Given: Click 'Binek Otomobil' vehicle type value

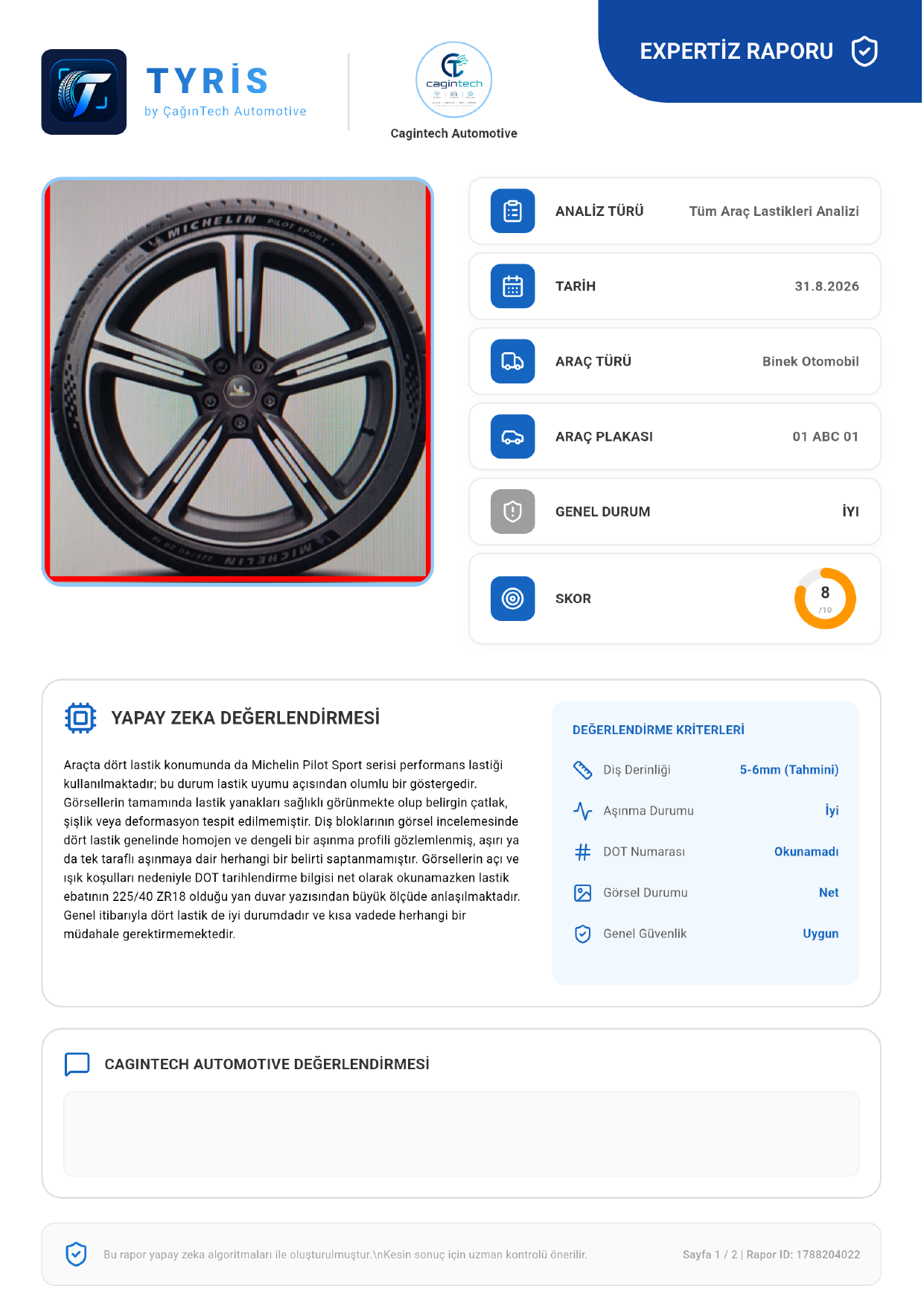Looking at the screenshot, I should point(810,362).
